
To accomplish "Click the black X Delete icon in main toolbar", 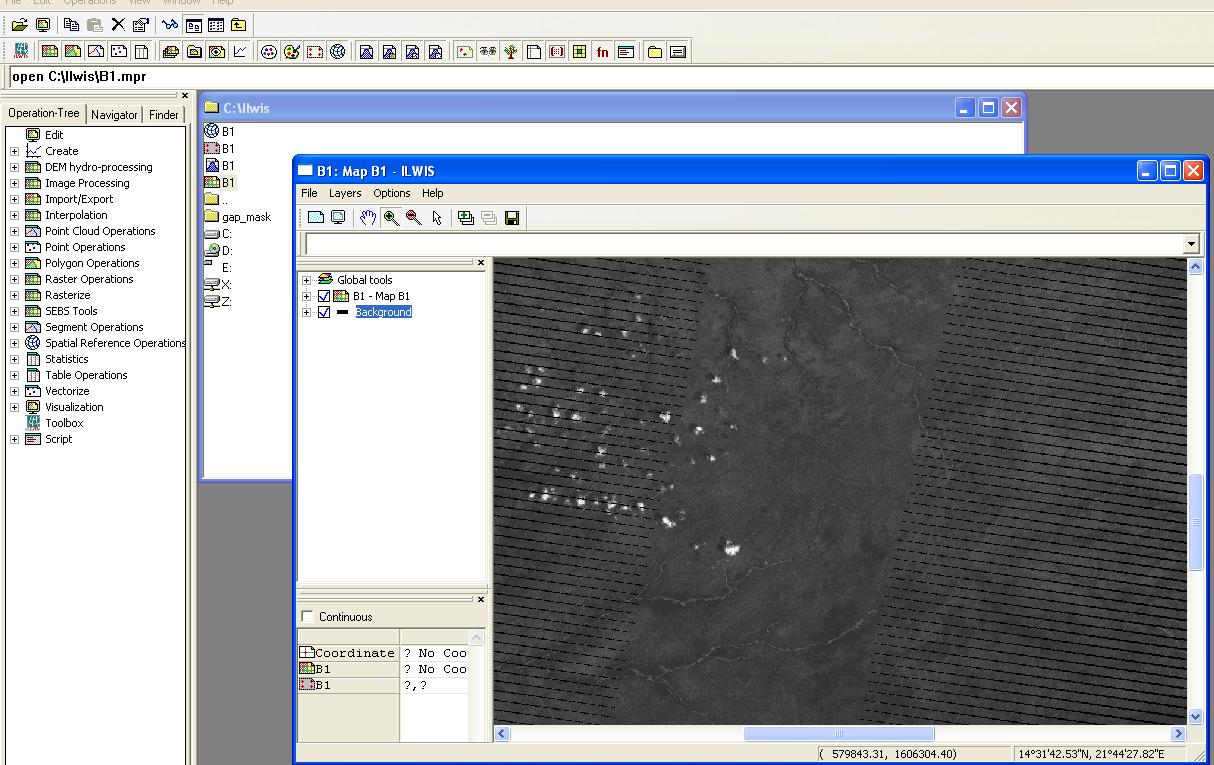I will [118, 25].
